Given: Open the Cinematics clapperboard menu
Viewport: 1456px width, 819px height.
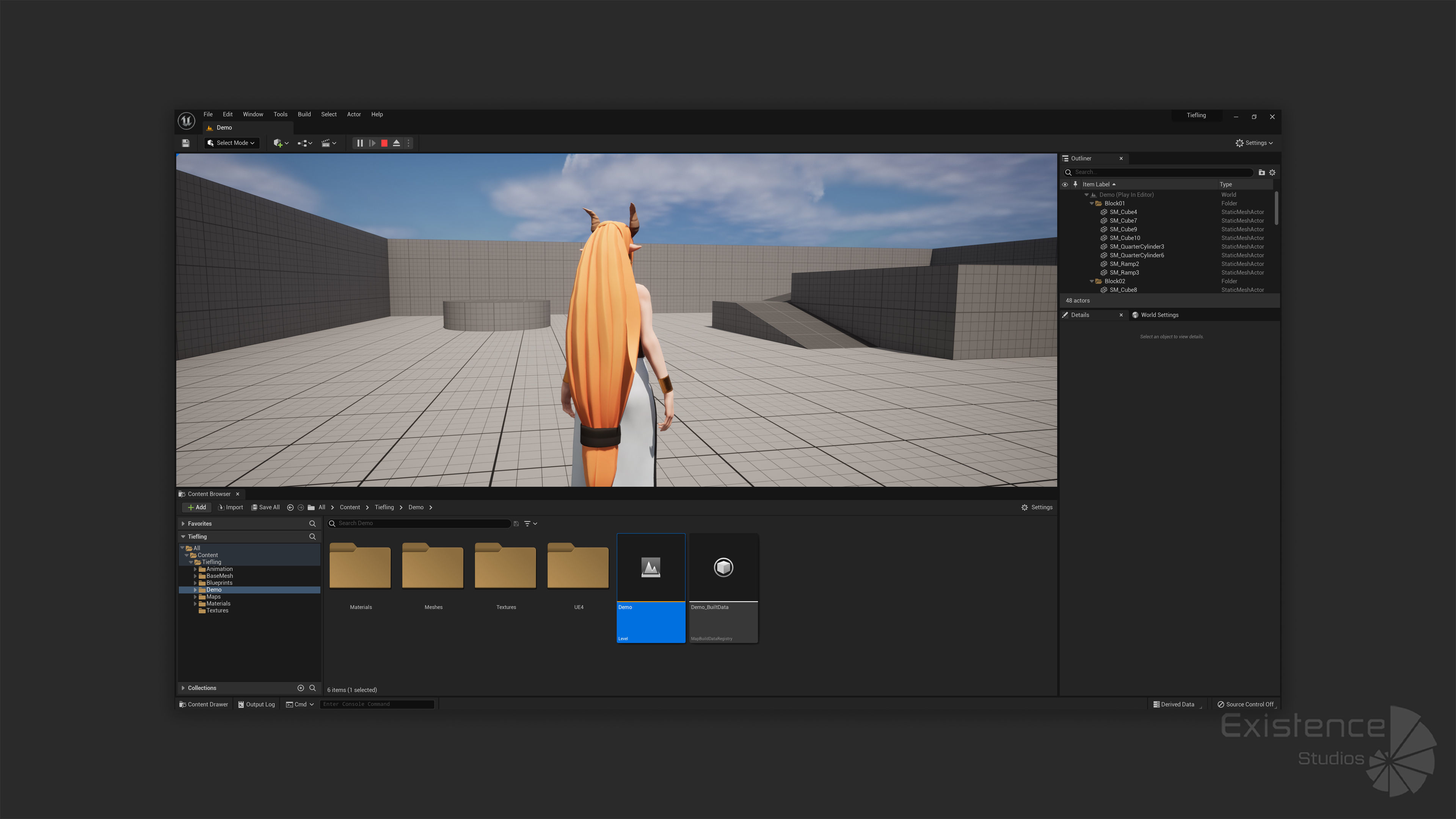Looking at the screenshot, I should pos(328,143).
